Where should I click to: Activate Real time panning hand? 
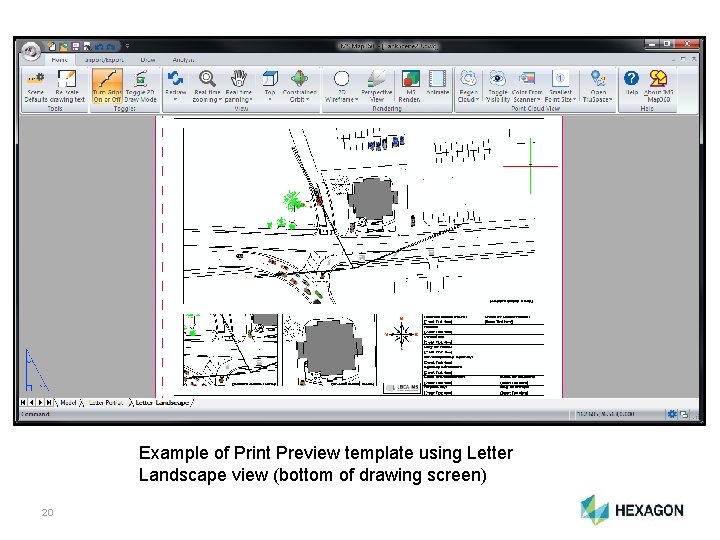pos(239,86)
